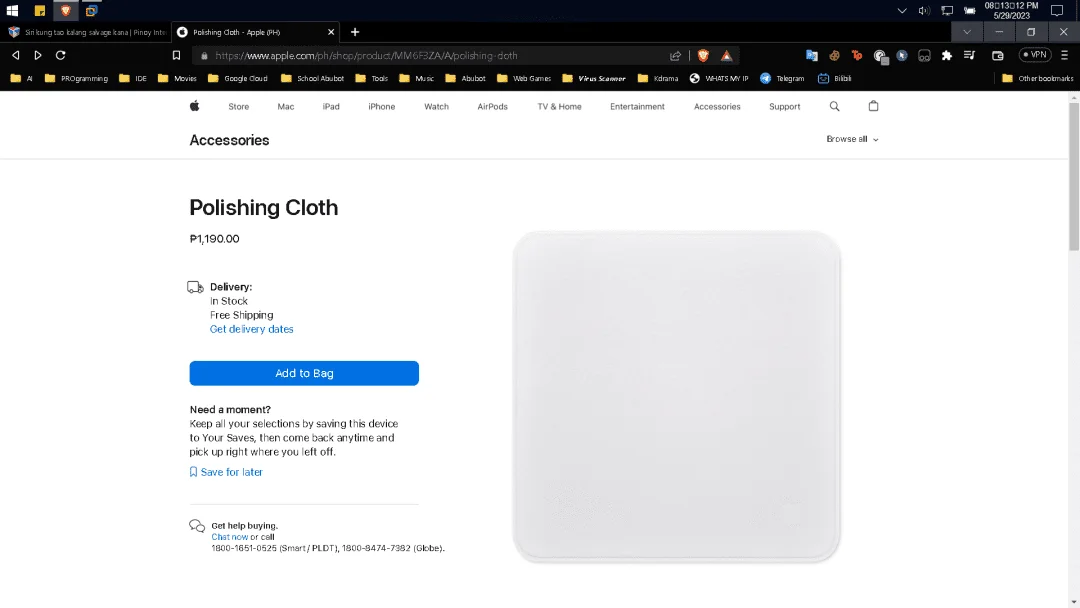Screen dimensions: 1080x608
Task: Open the Bilibili bookmark
Action: [x=835, y=78]
